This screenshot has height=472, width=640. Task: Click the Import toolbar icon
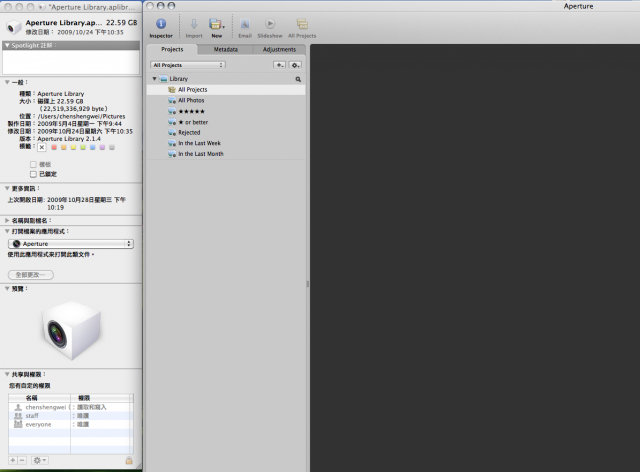click(194, 25)
